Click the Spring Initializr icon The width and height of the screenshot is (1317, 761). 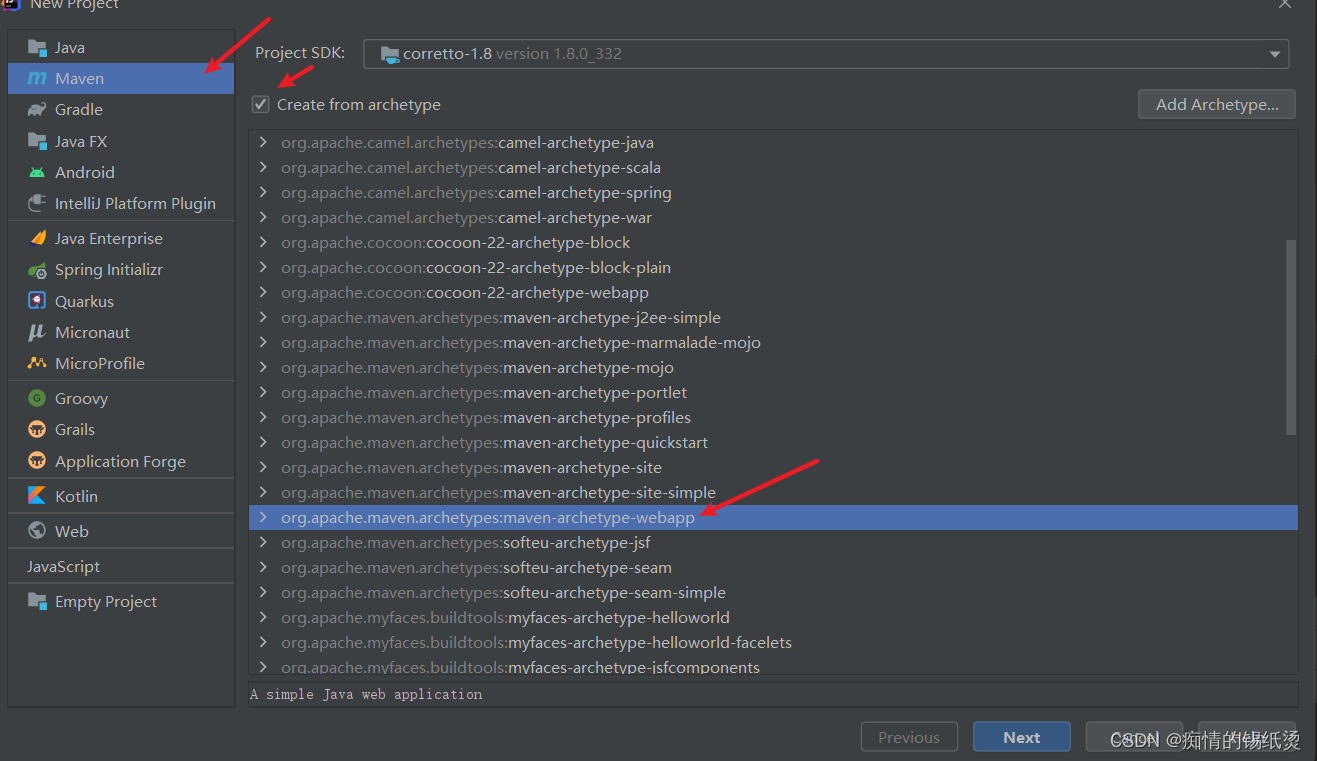[37, 270]
